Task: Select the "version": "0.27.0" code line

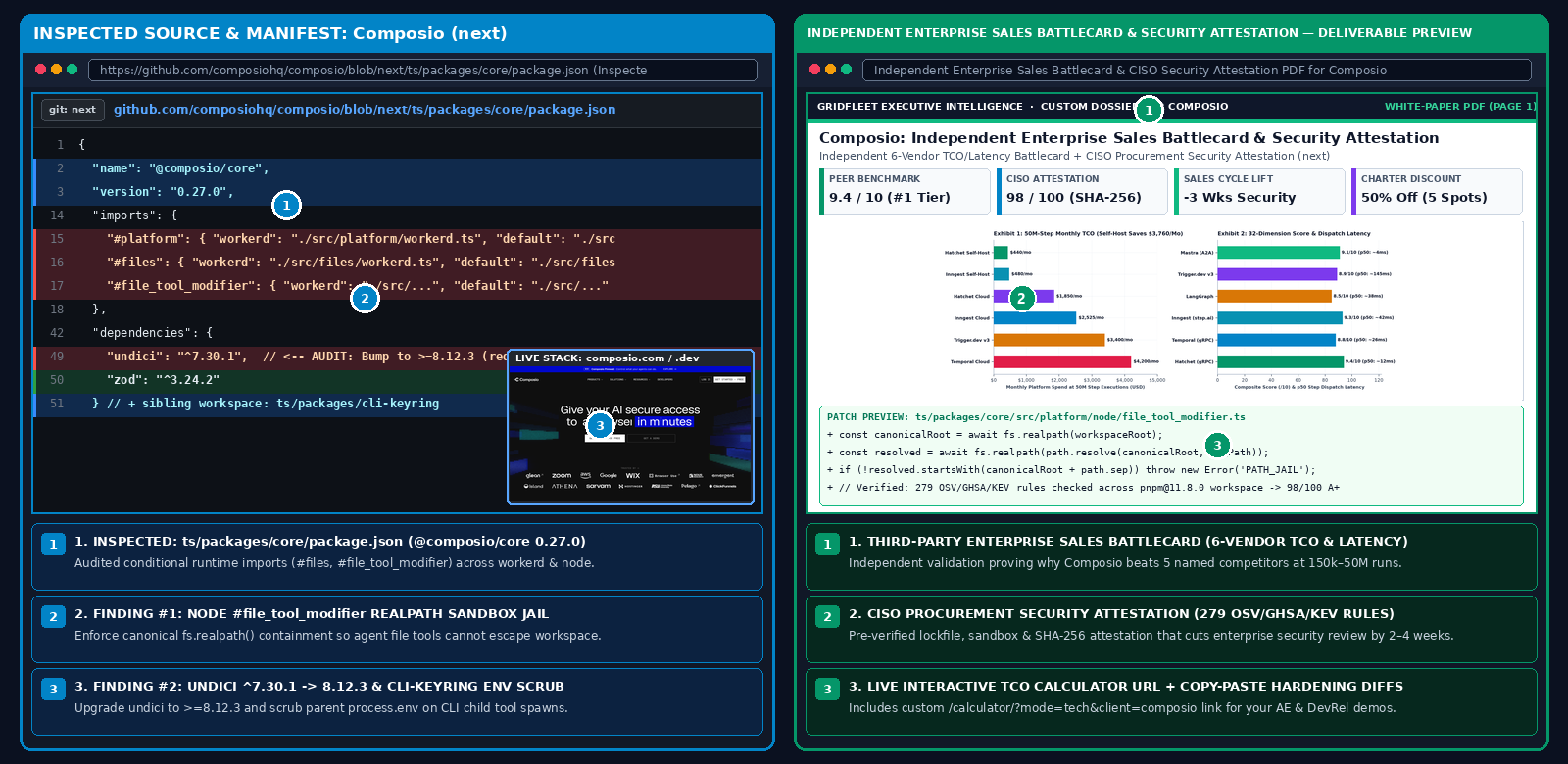Action: coord(398,192)
